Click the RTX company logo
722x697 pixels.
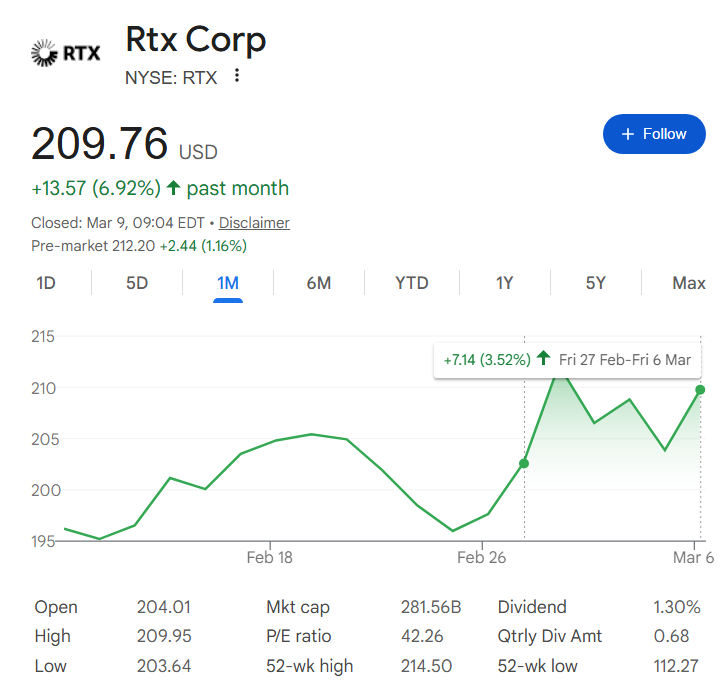tap(66, 53)
